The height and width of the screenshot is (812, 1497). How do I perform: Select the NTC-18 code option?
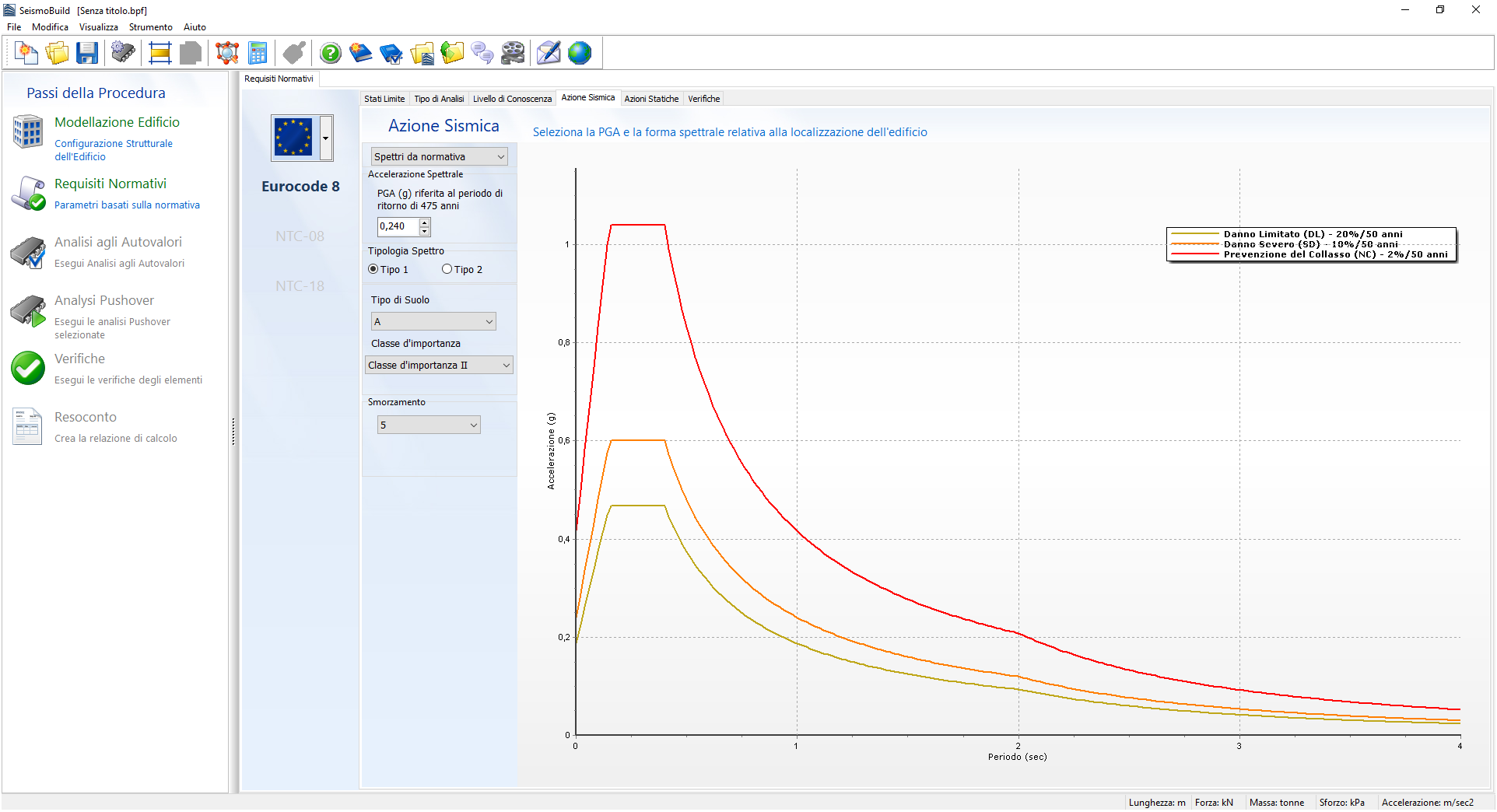point(300,286)
